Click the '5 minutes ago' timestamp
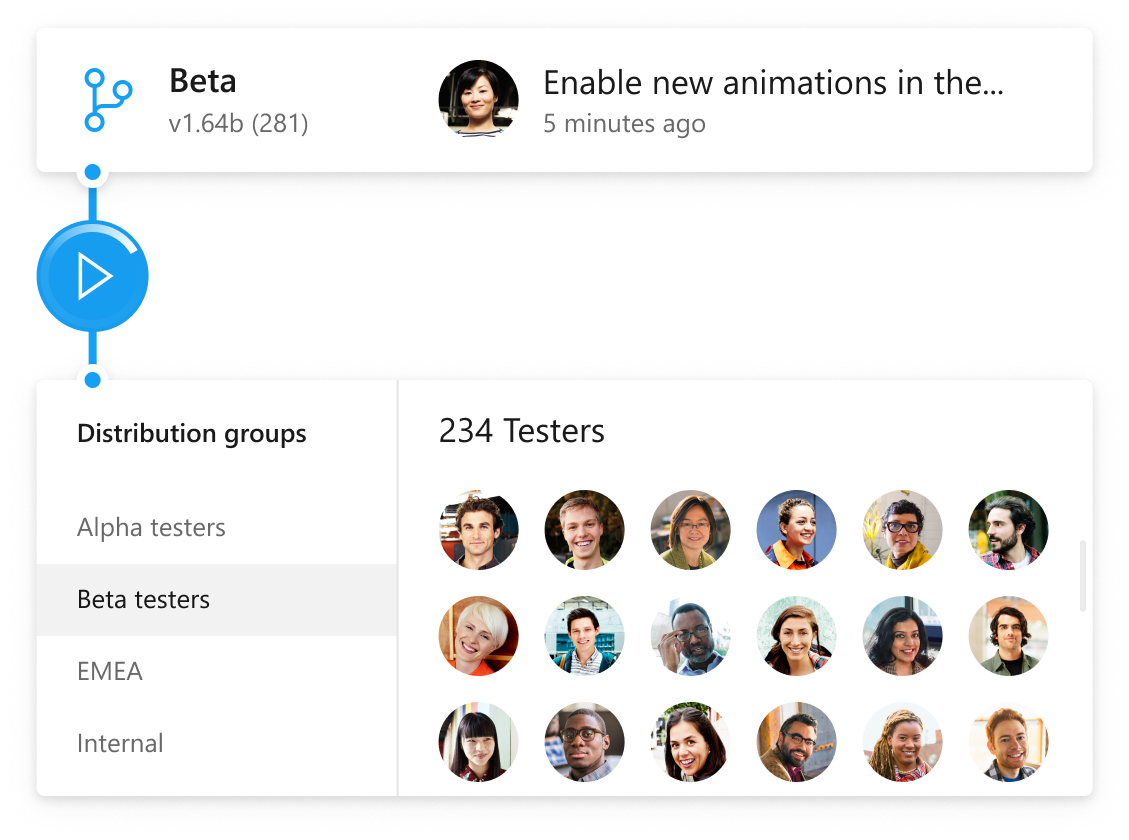Screen dimensions: 1129x840 pyautogui.click(x=624, y=123)
